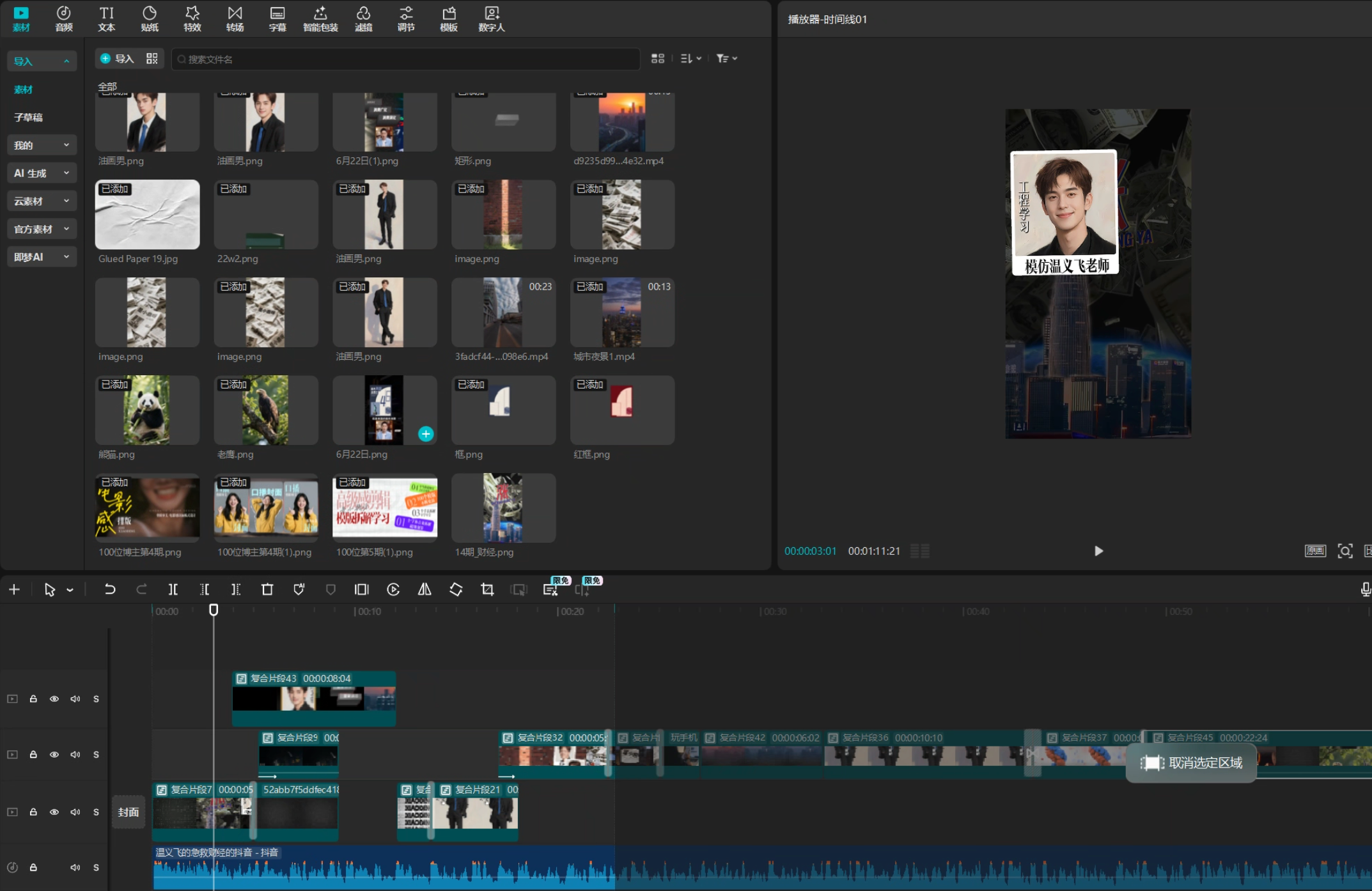
Task: Hide the 复合片段43 track with eye icon
Action: 54,699
